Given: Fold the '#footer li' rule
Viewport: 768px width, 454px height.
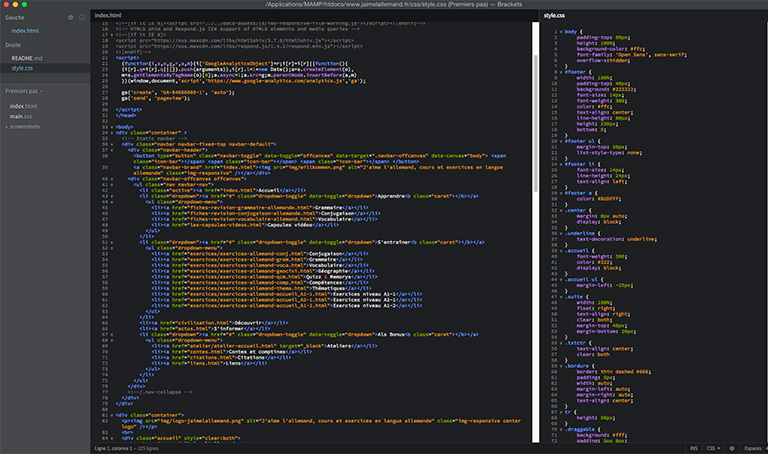Looking at the screenshot, I should (x=561, y=164).
